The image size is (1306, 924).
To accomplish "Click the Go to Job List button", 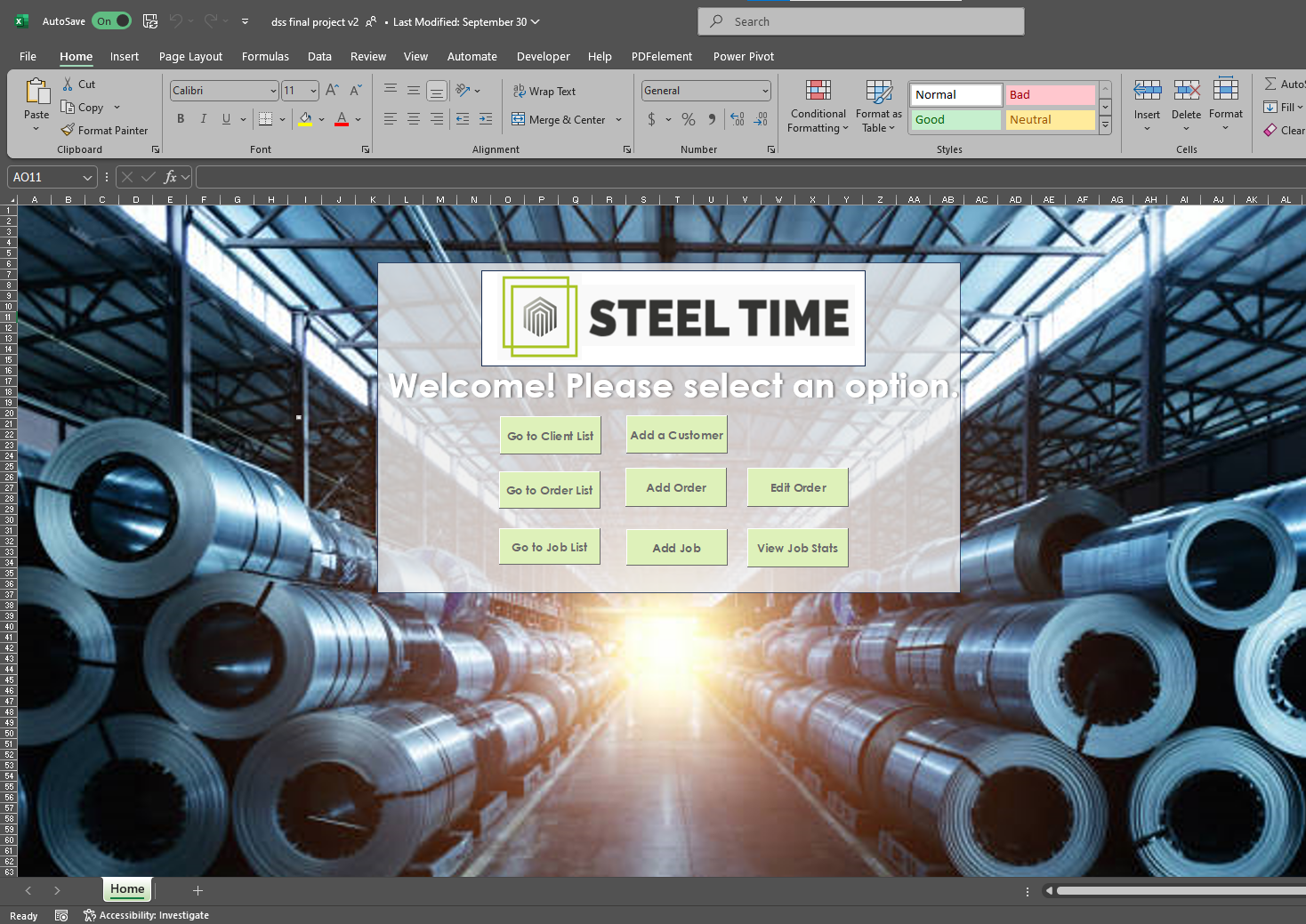I will point(550,547).
